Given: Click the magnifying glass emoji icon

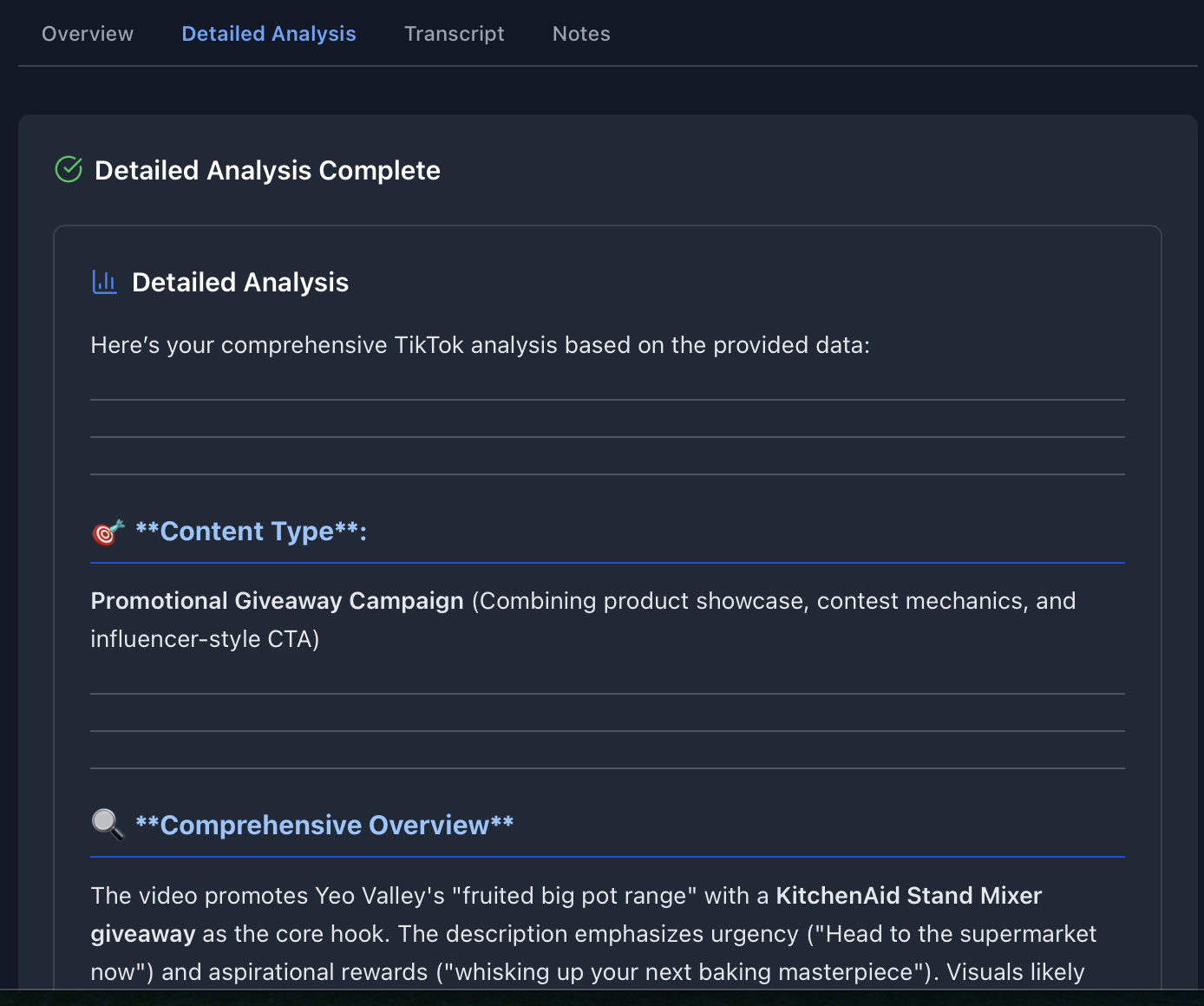Looking at the screenshot, I should point(108,825).
